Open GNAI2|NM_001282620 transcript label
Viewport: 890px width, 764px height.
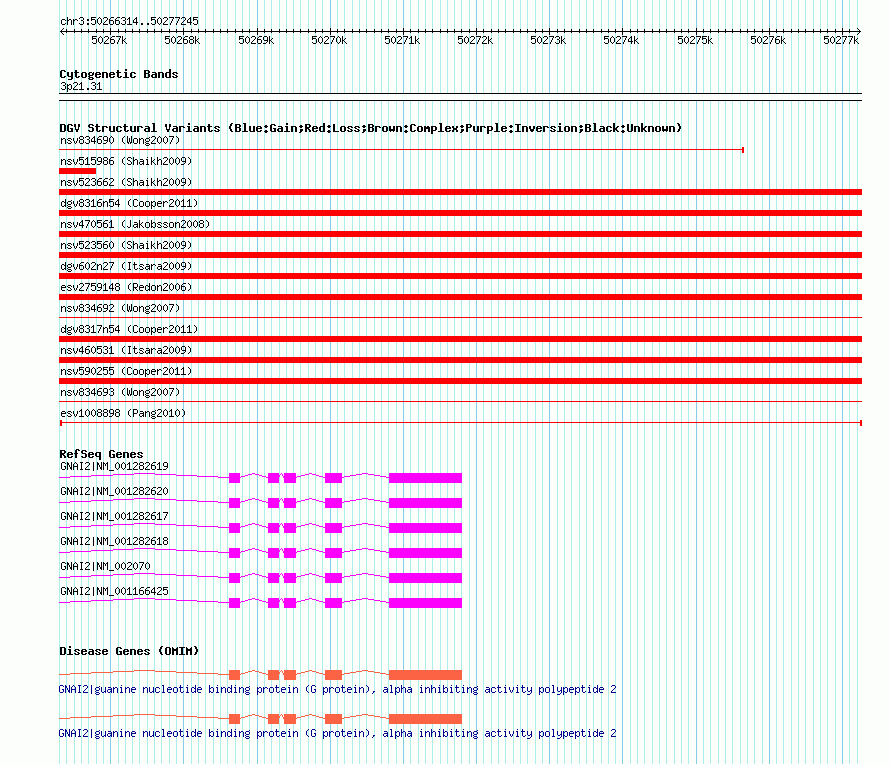[x=114, y=492]
